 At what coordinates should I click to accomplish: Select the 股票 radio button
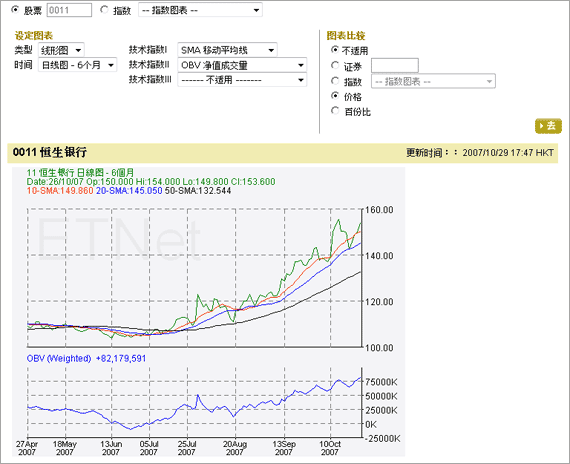click(x=15, y=10)
